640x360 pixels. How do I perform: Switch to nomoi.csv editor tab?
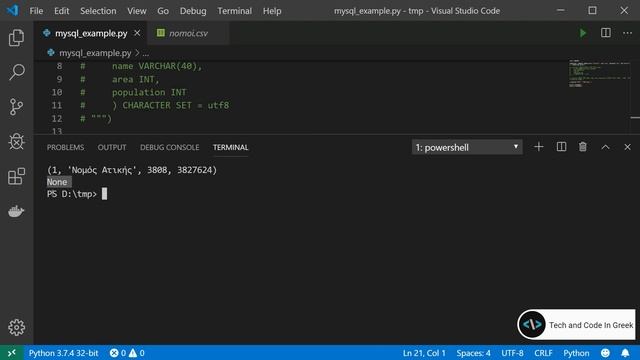[188, 33]
